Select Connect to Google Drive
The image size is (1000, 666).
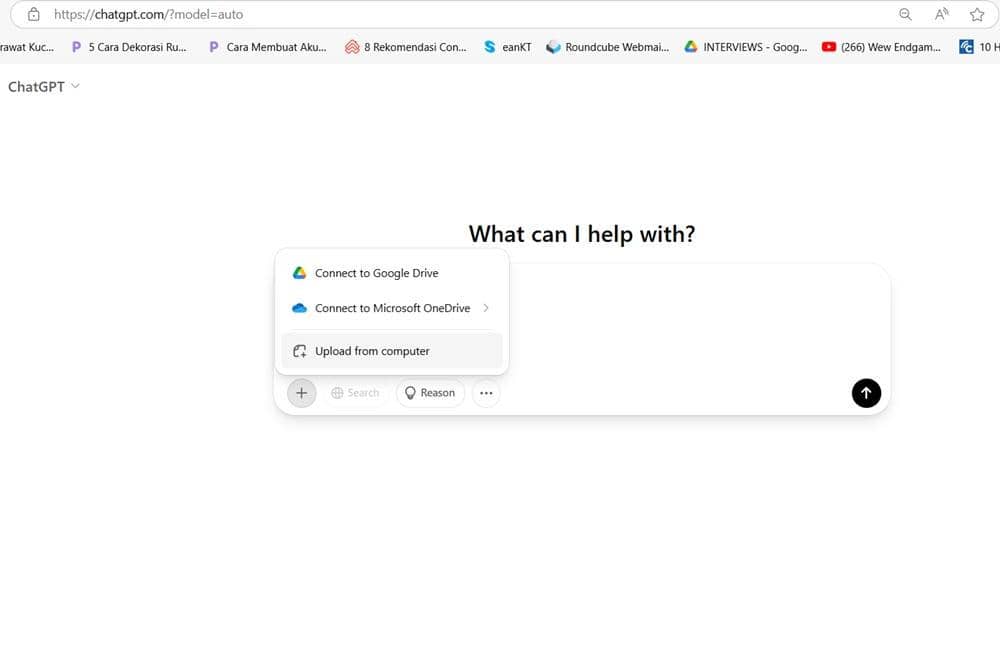pos(376,273)
